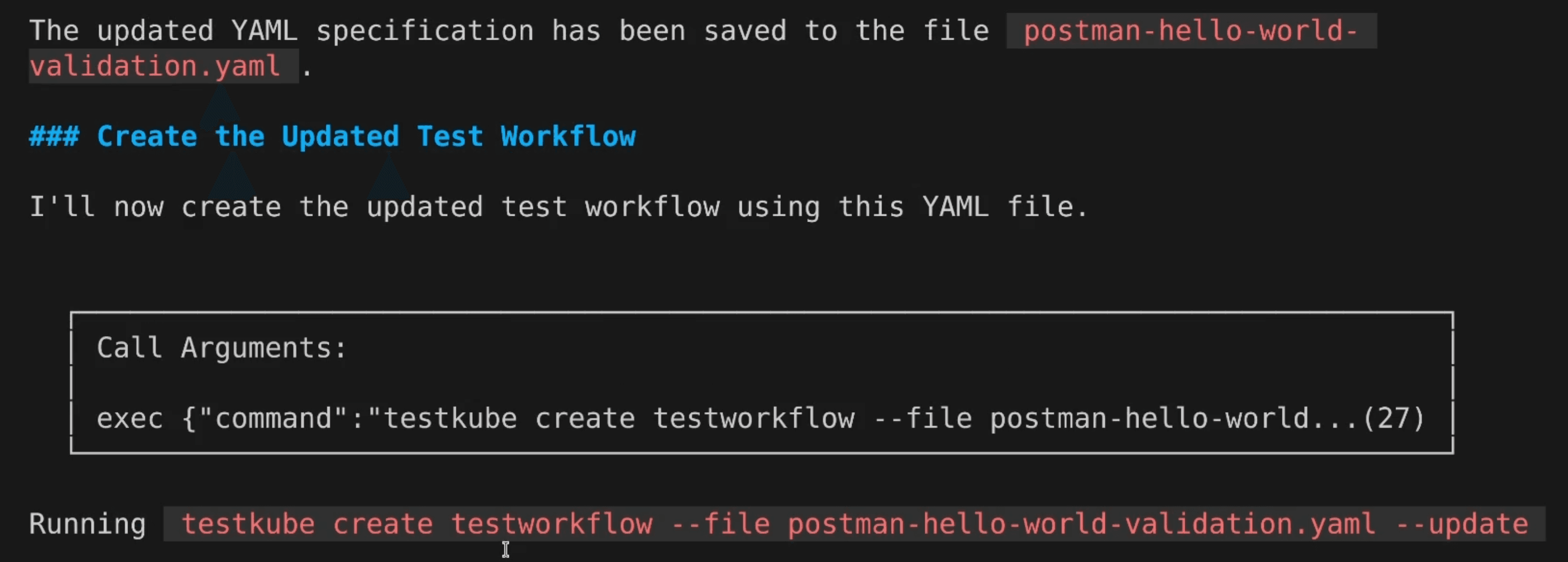Click the highlighted 'postman-hello-world-' filename text
This screenshot has width=1568, height=562.
[1190, 31]
